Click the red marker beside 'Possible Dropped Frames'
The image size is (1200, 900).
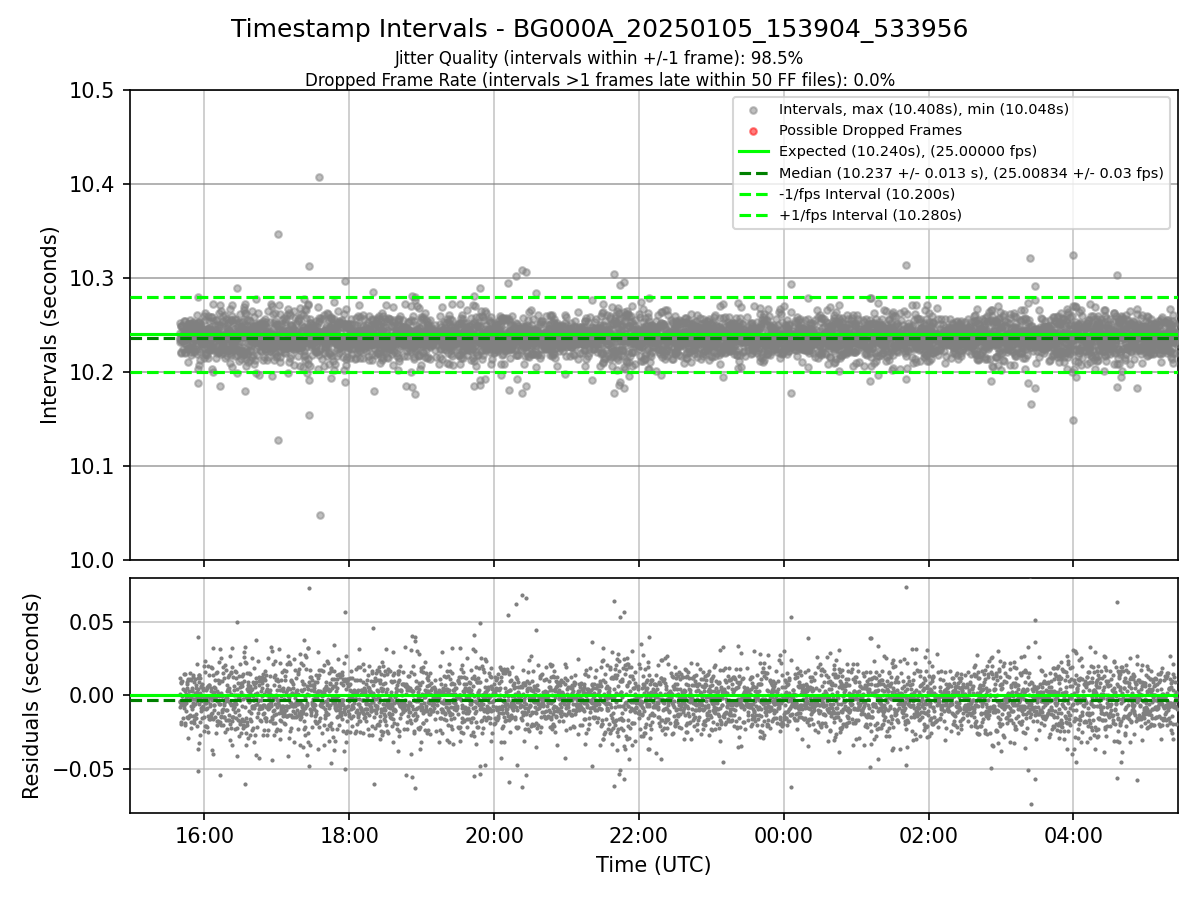754,131
